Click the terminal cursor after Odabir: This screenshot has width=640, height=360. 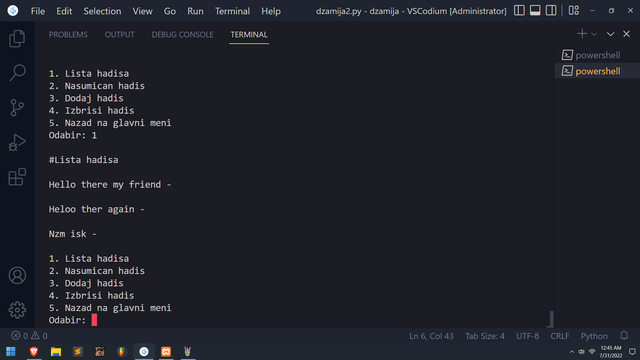click(x=94, y=320)
